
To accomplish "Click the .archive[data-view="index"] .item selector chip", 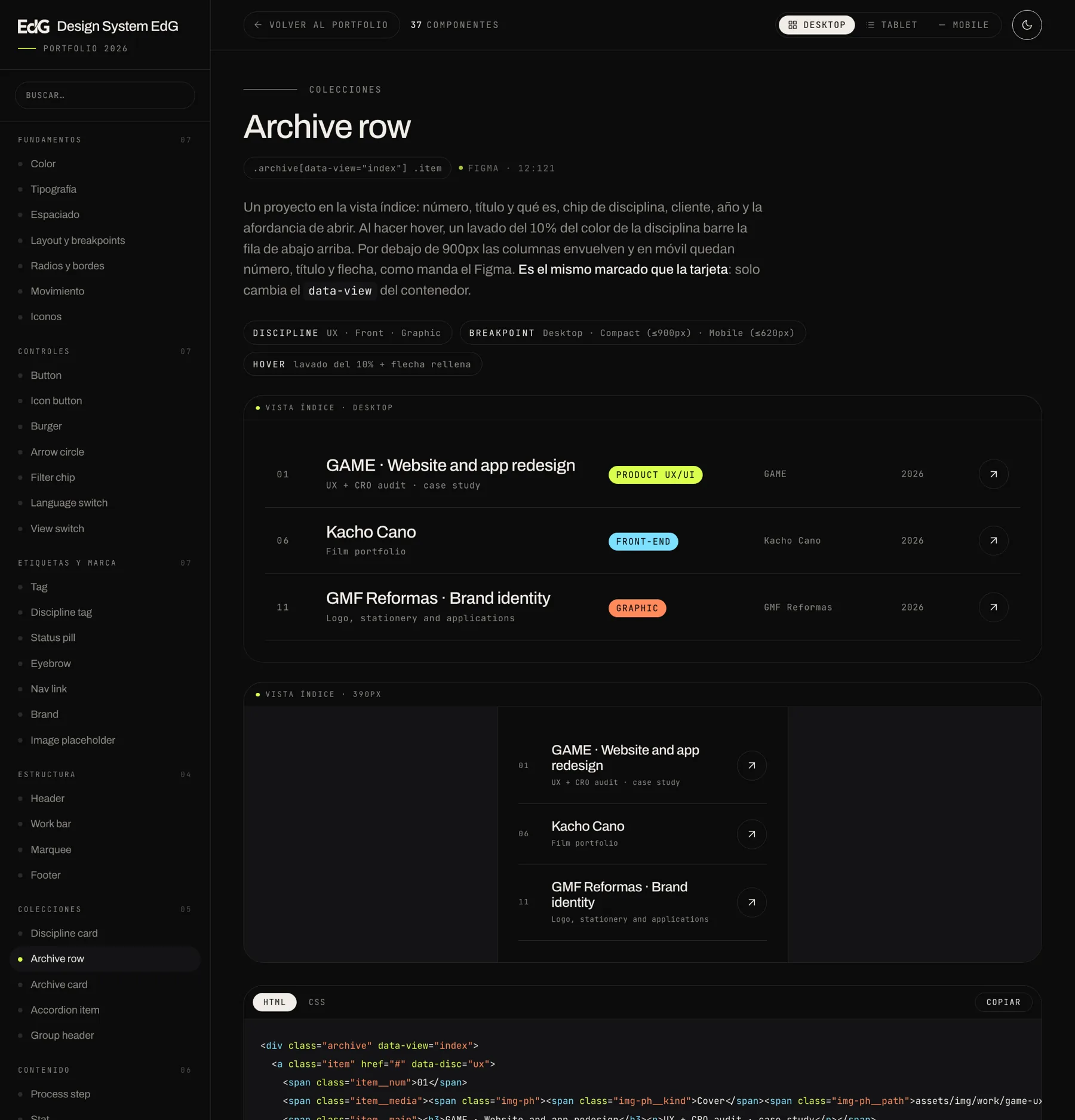I will click(x=347, y=168).
